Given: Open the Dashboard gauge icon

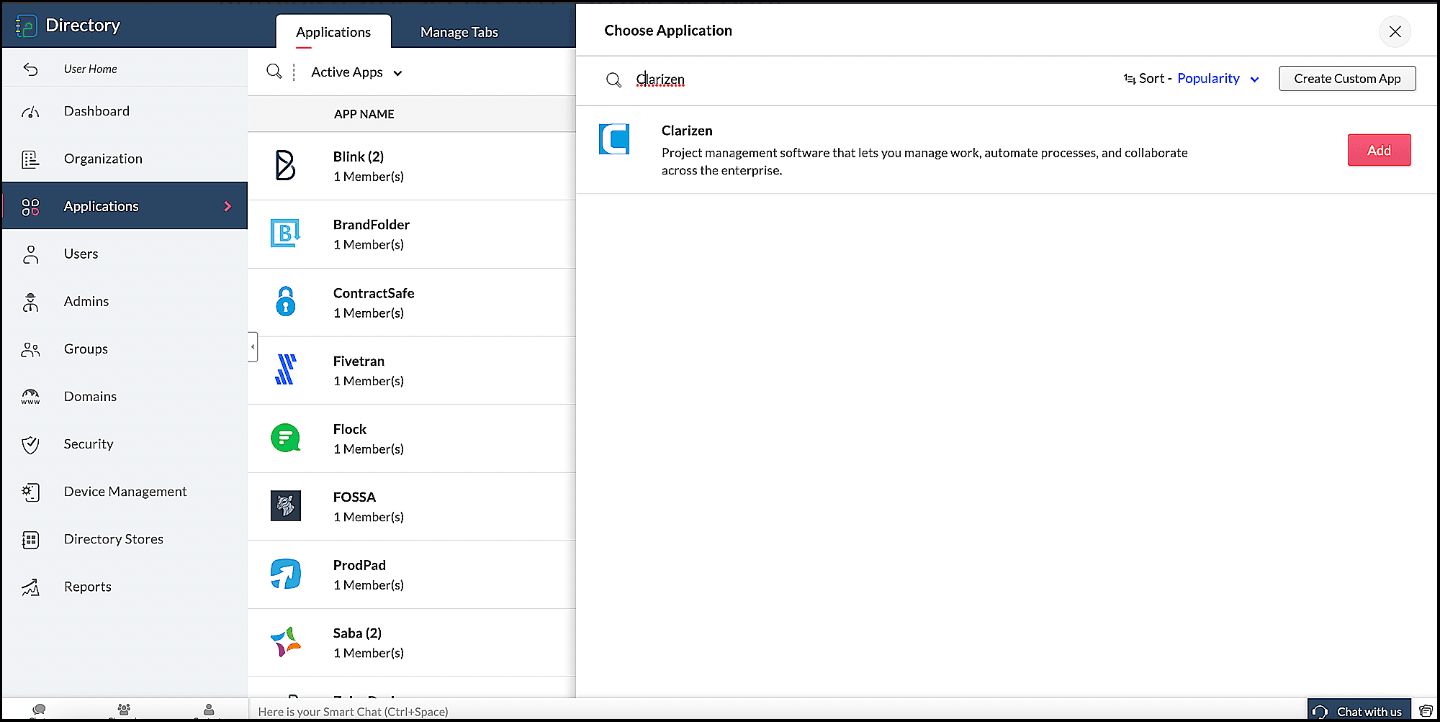Looking at the screenshot, I should [x=31, y=111].
